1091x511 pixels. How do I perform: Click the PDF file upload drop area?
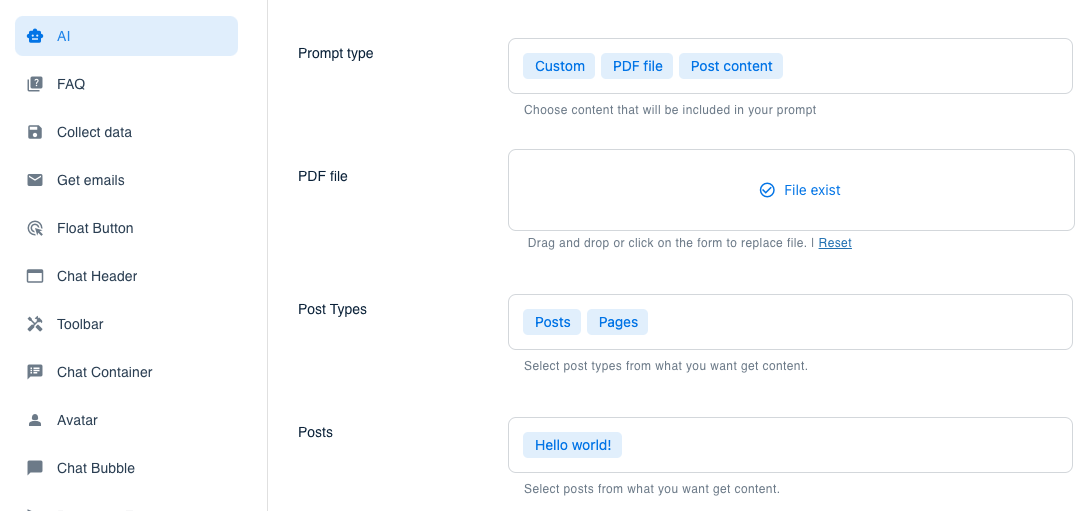[790, 190]
